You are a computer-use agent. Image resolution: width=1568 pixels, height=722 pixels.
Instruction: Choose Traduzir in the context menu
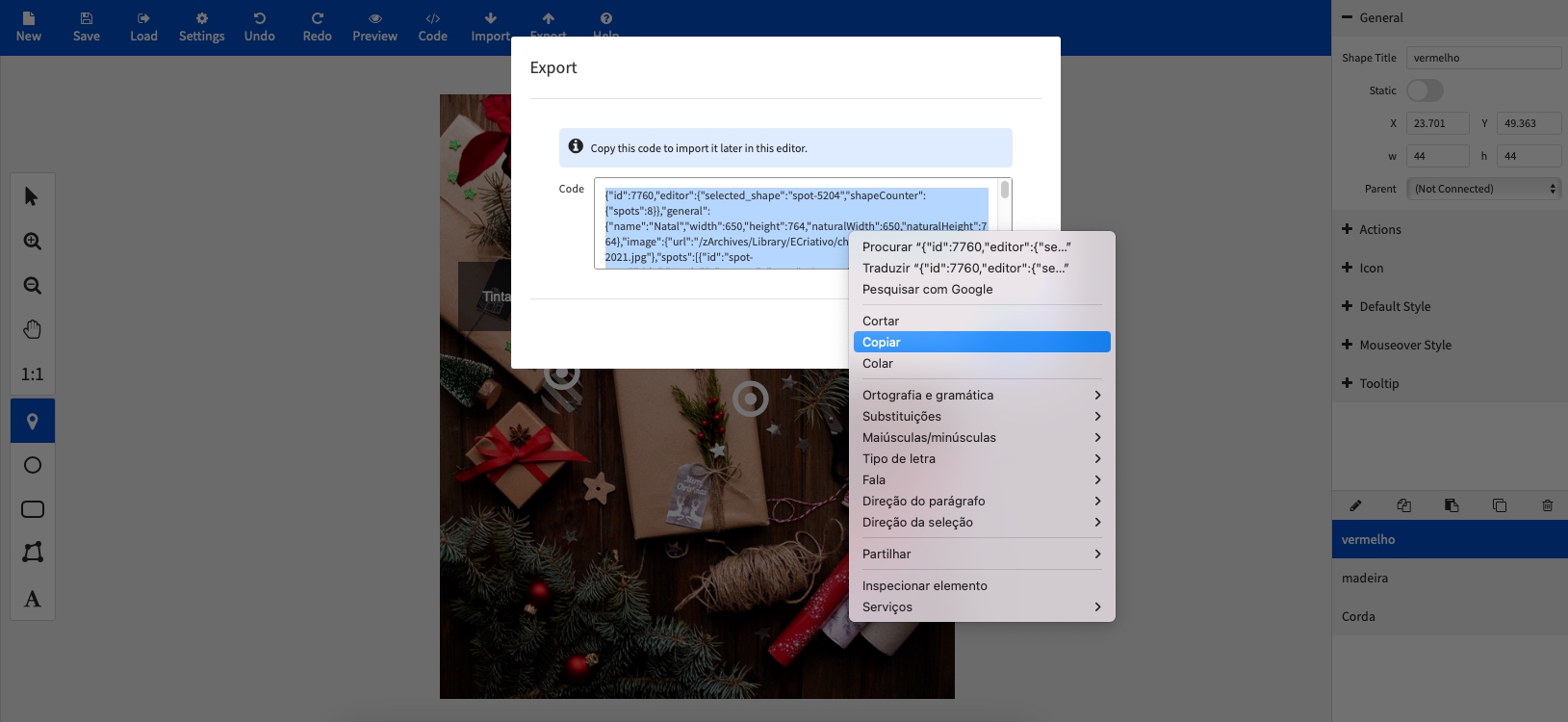pos(982,268)
